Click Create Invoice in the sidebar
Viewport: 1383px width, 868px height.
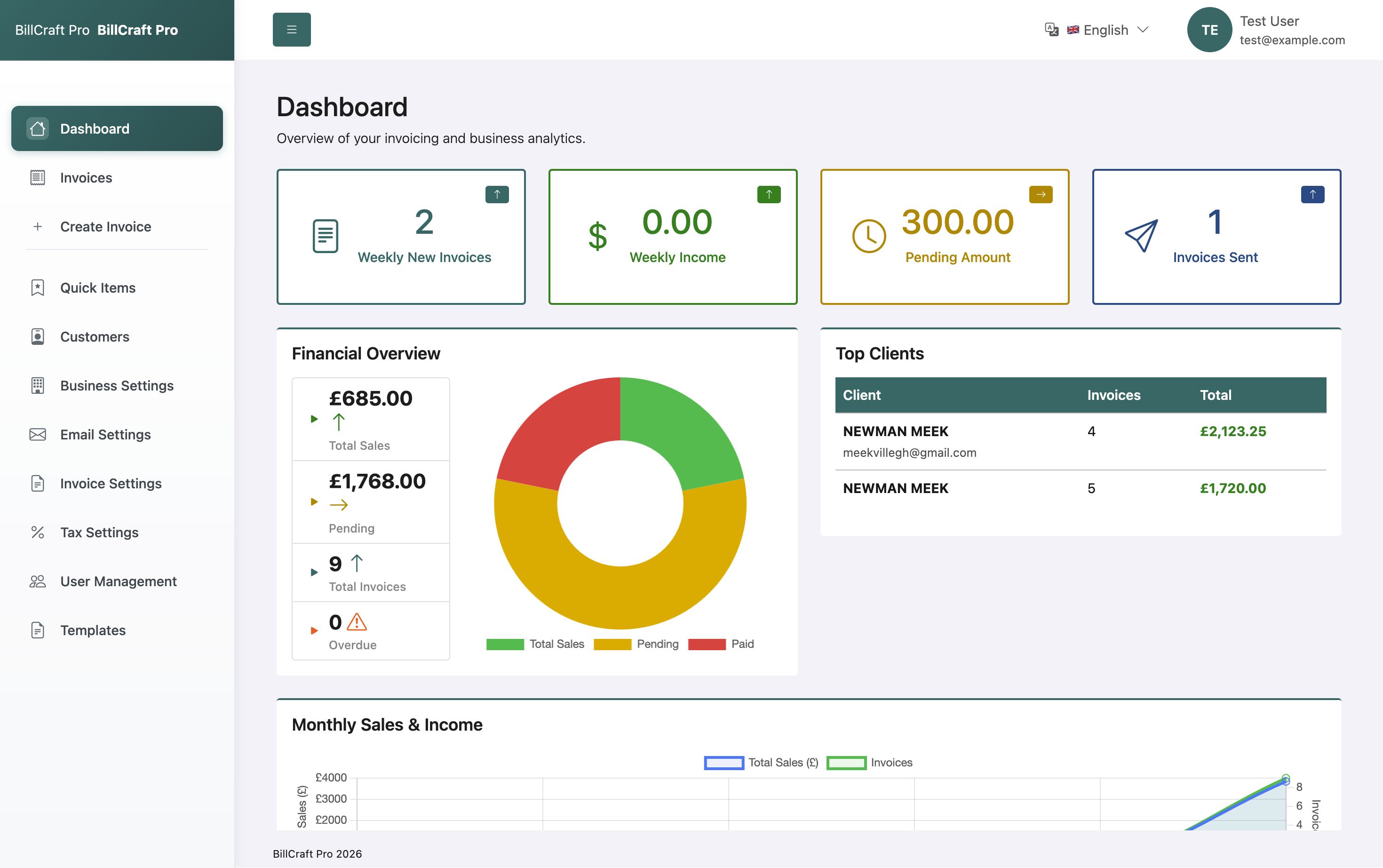[105, 227]
